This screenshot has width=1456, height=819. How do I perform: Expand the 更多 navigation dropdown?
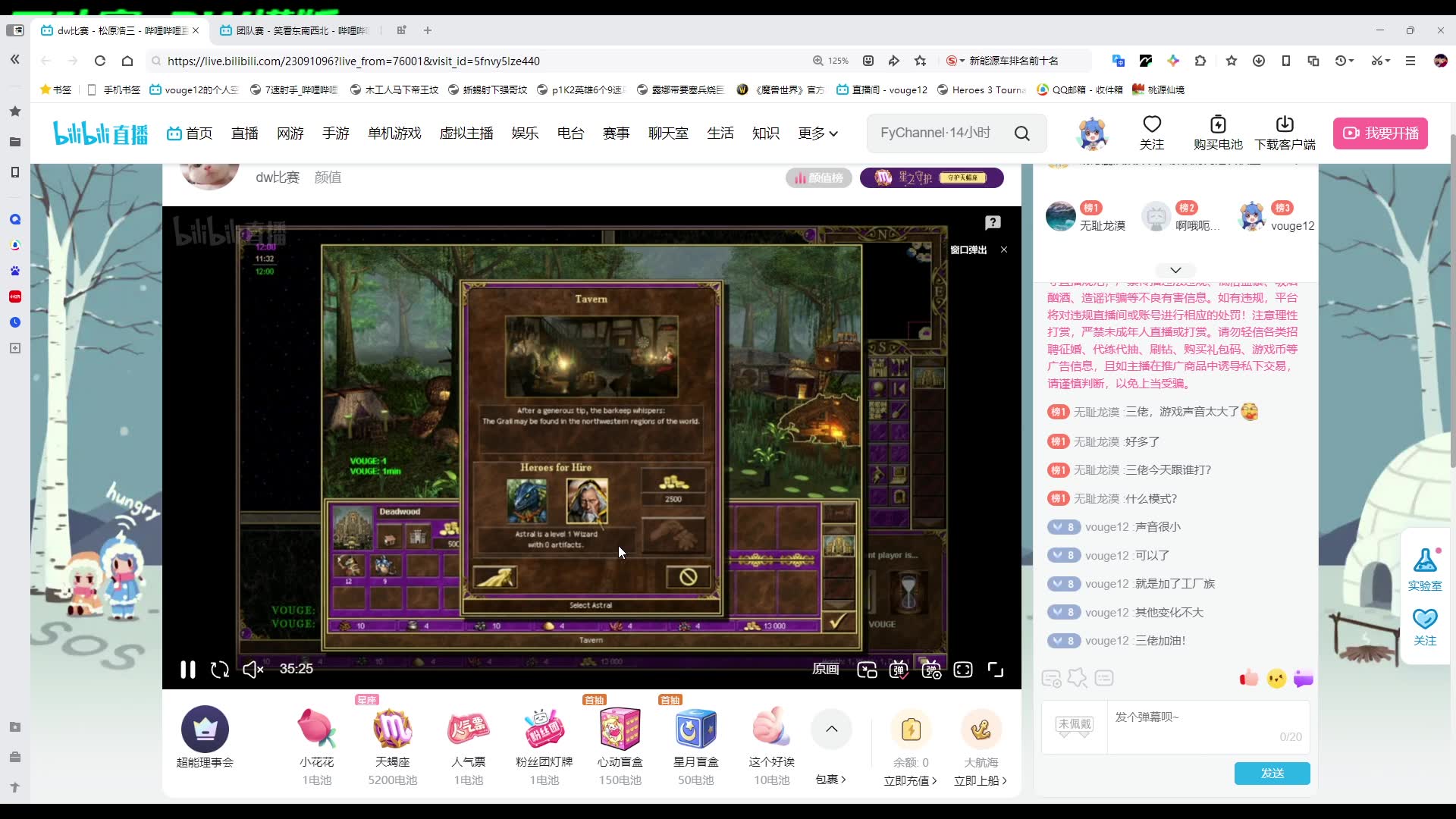click(818, 133)
